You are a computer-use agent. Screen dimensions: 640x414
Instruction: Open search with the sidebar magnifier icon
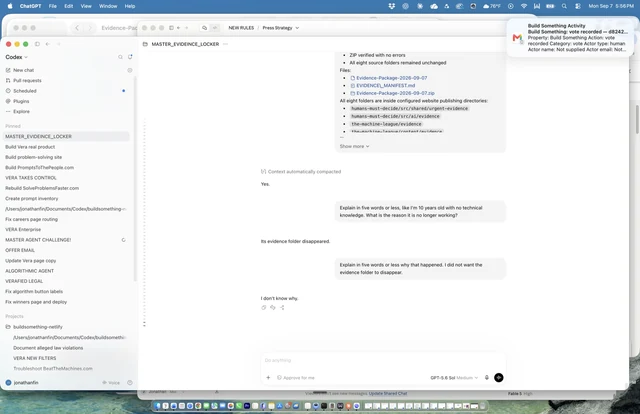(x=120, y=57)
